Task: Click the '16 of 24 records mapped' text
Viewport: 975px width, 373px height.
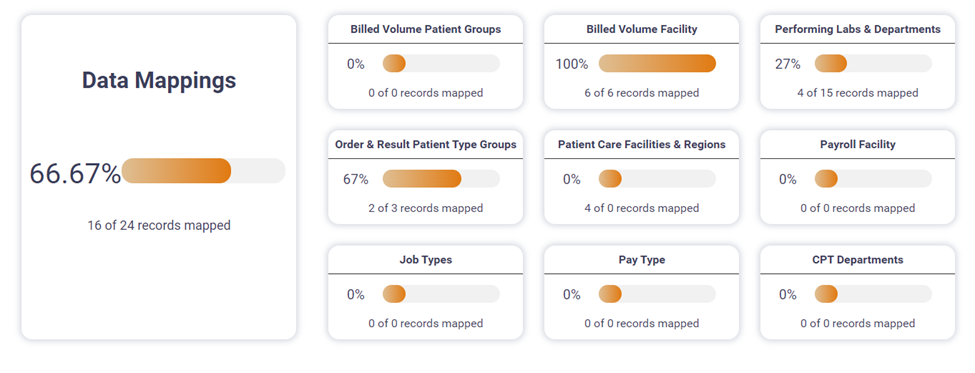Action: point(159,225)
